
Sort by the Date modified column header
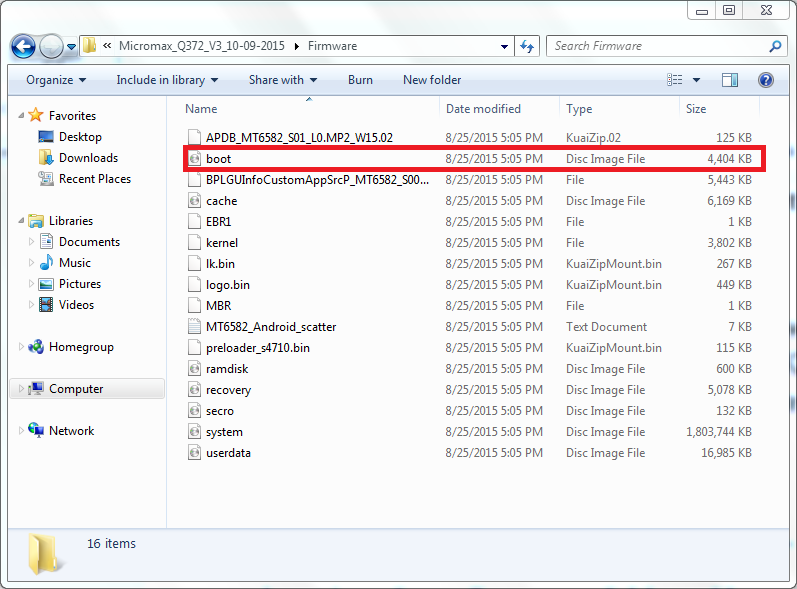click(483, 109)
